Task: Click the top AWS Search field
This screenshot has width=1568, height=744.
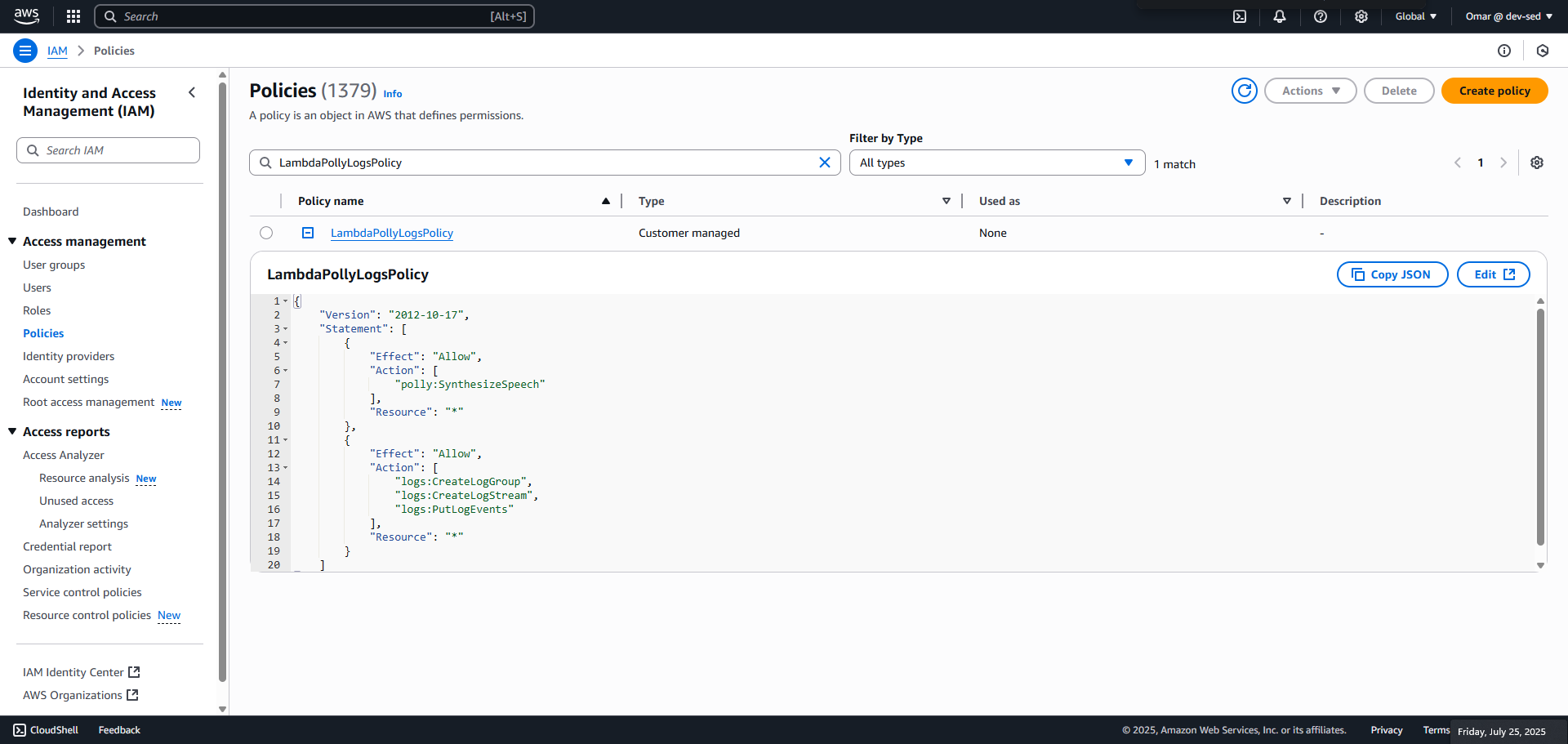Action: [x=314, y=16]
